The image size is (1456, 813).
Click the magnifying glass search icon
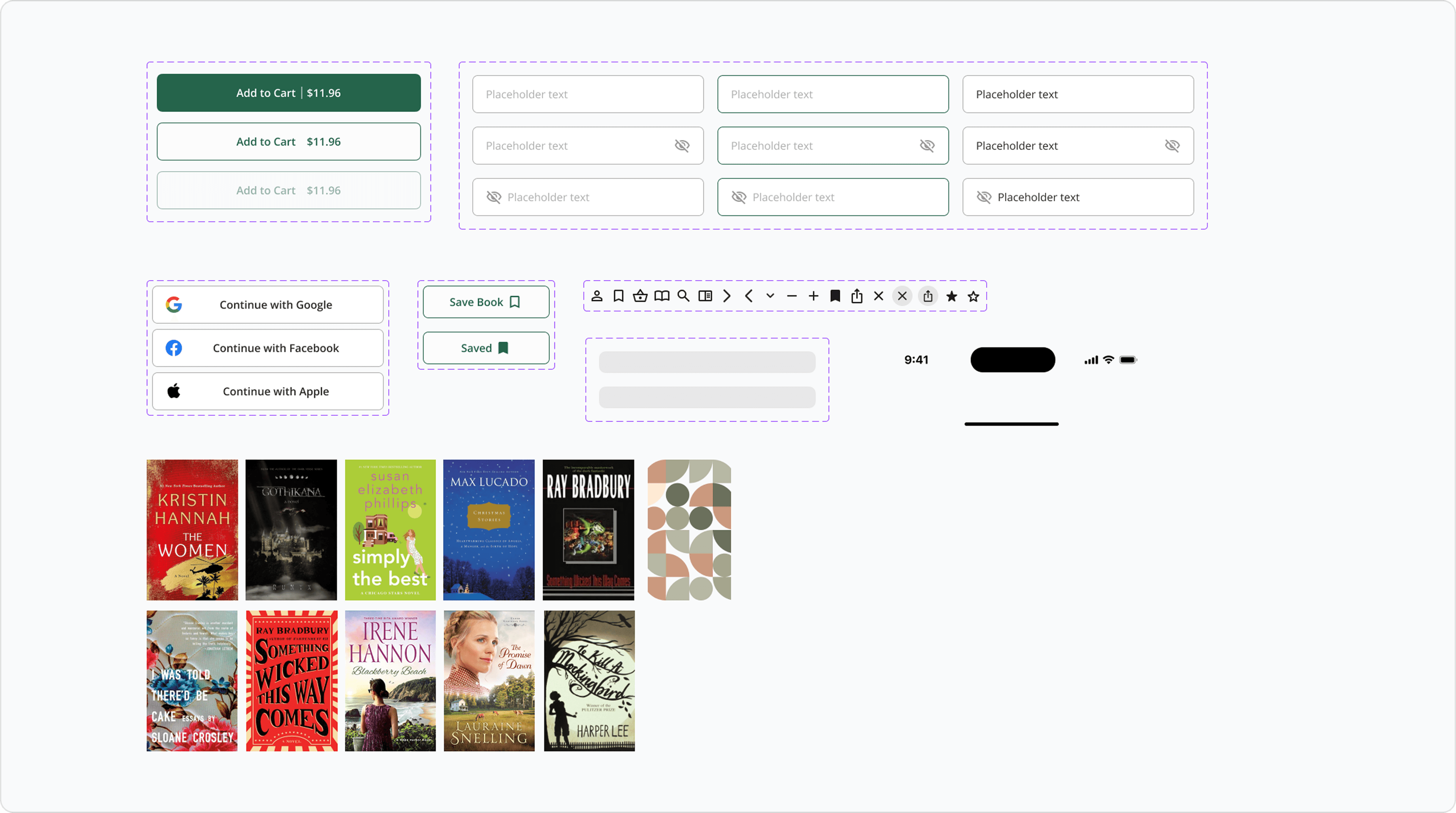[683, 296]
